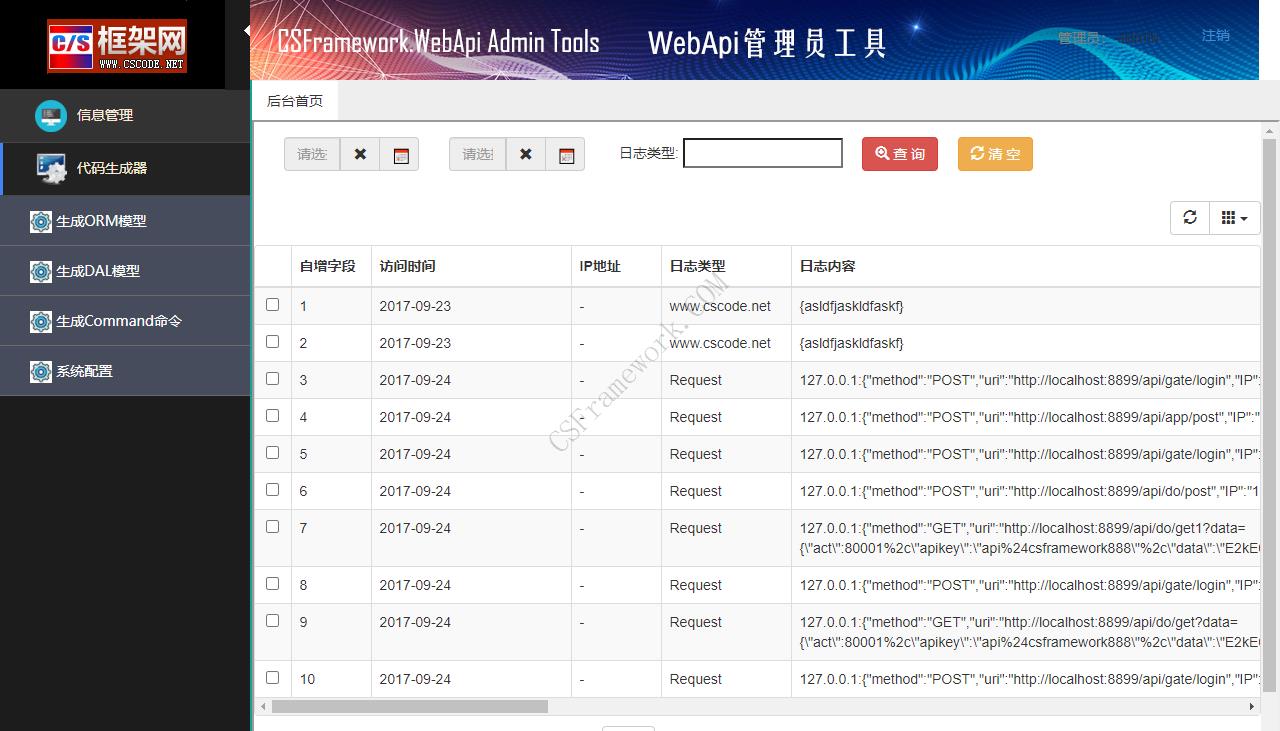Open the 后台首页 tab
1280x731 pixels.
(x=295, y=101)
